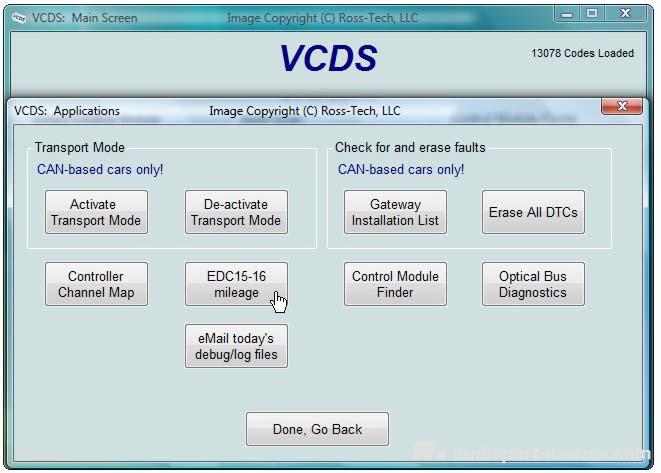Launch Control Module Finder
The width and height of the screenshot is (661, 473).
395,284
